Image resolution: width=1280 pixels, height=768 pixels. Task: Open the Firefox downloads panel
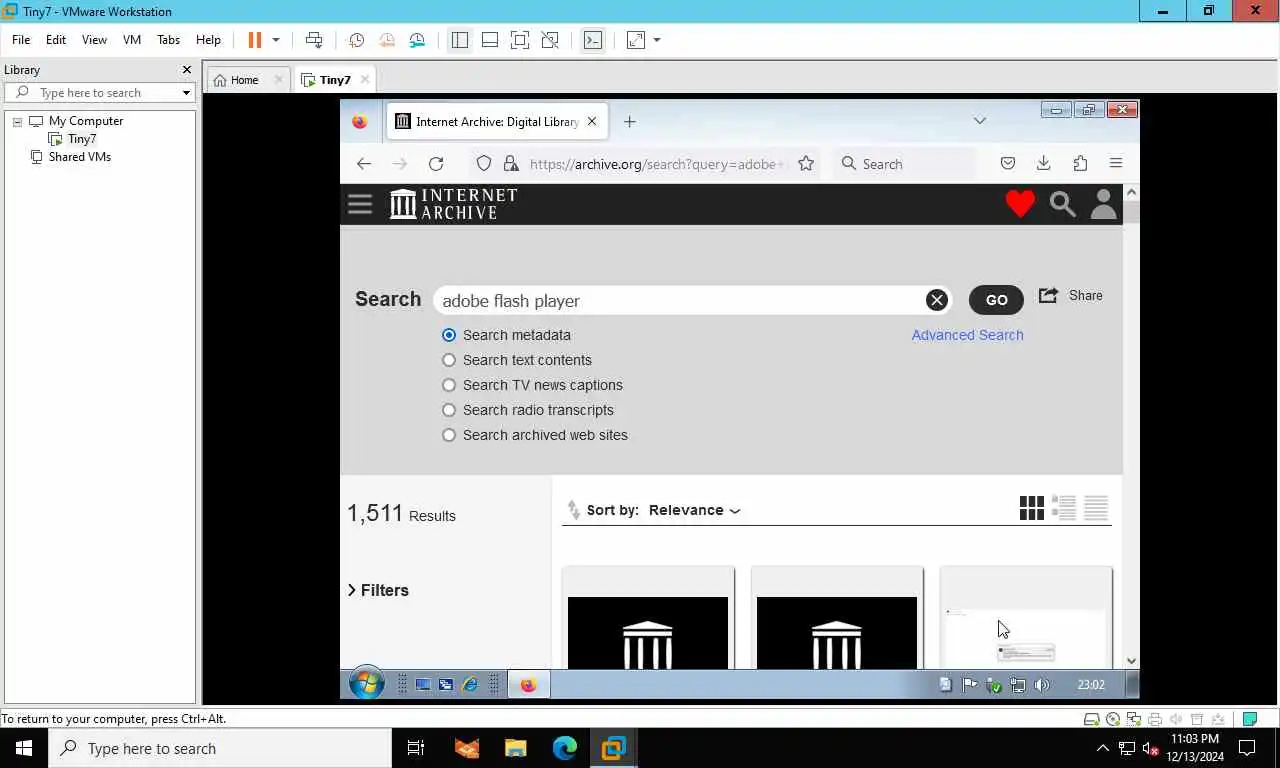pyautogui.click(x=1043, y=164)
